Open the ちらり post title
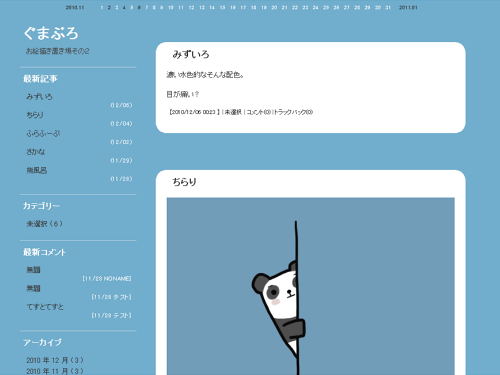Viewport: 500px width, 375px height. click(x=184, y=182)
